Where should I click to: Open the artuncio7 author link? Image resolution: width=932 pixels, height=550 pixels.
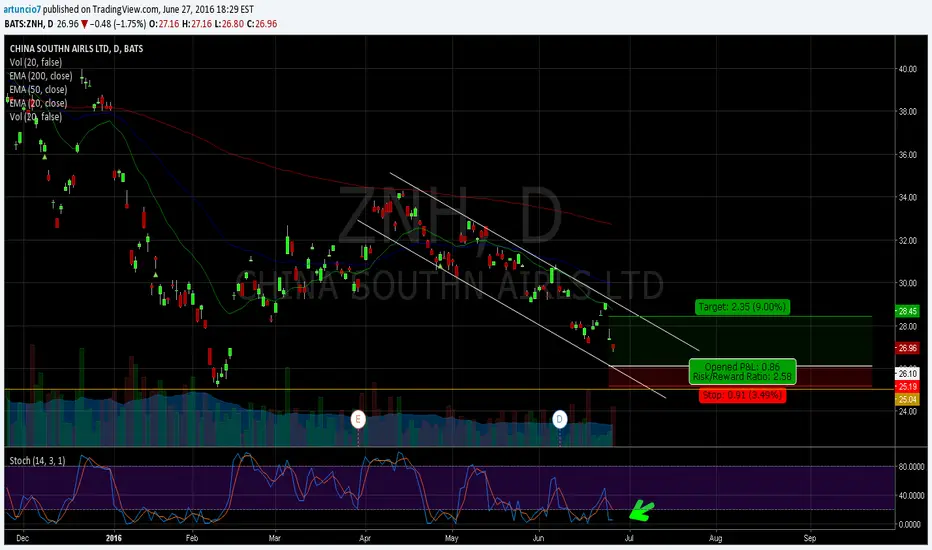click(x=23, y=10)
